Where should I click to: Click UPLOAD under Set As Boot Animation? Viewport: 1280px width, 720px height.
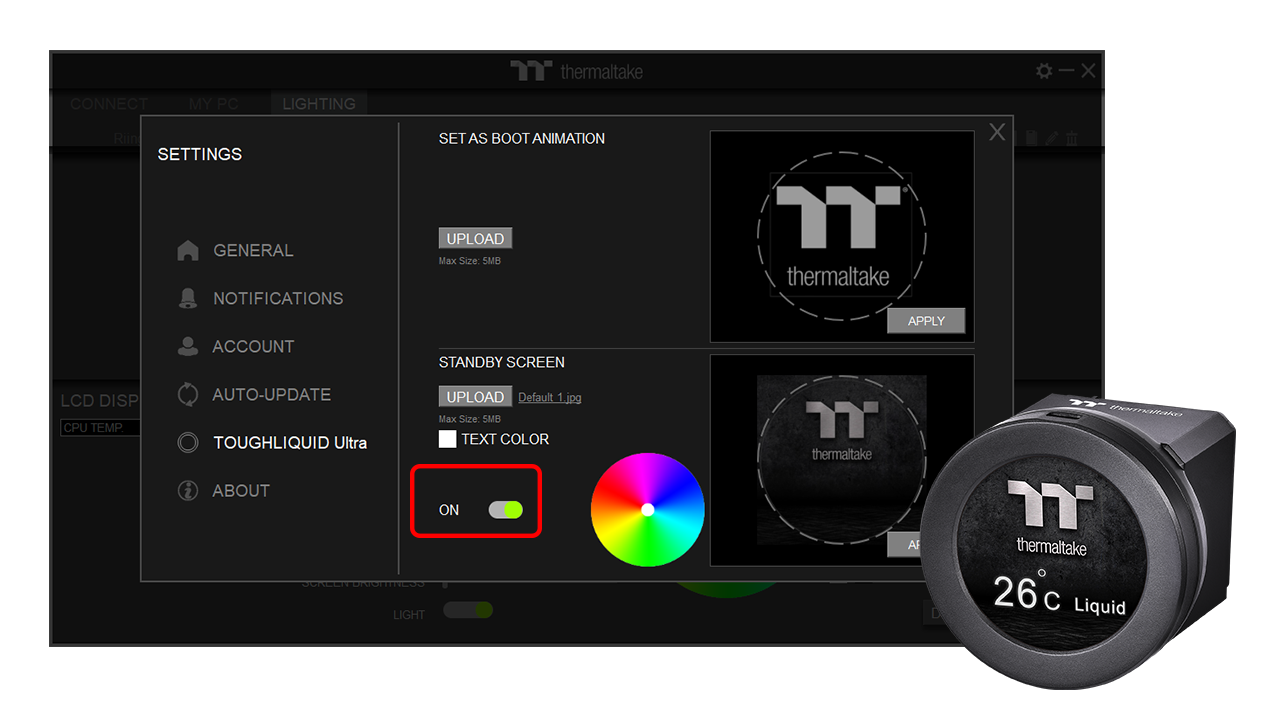tap(475, 239)
